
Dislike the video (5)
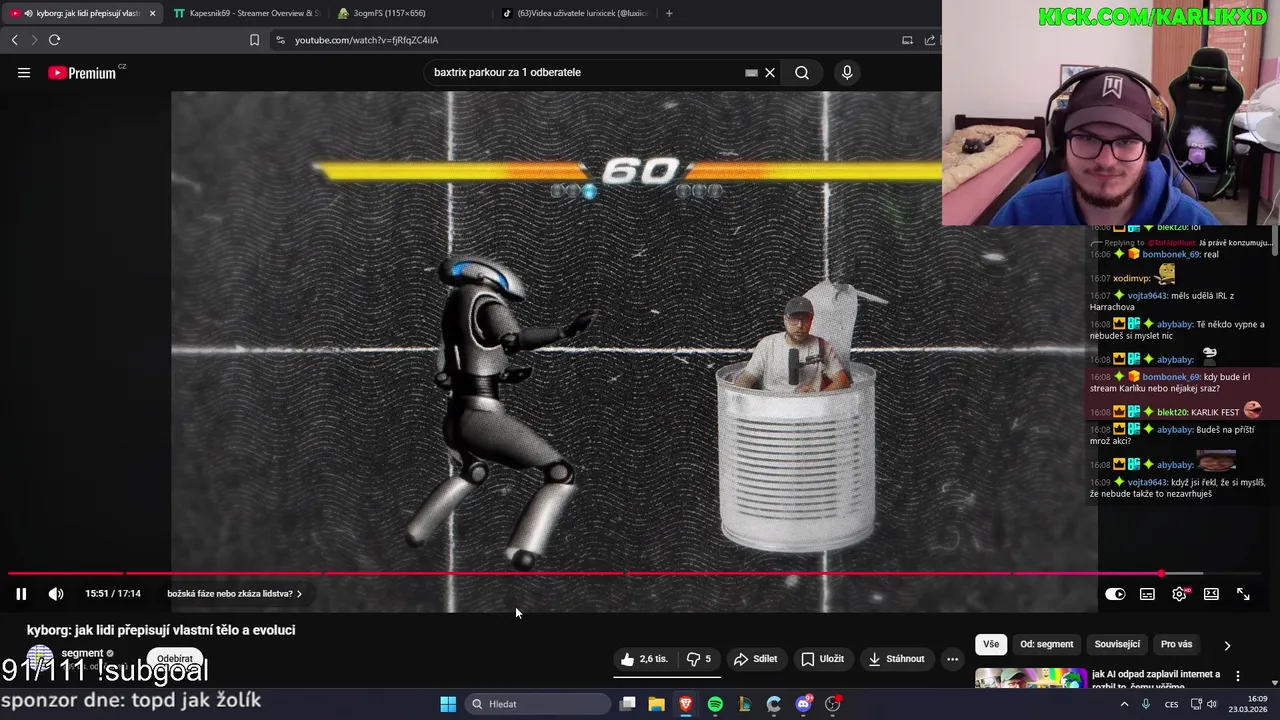coord(699,659)
